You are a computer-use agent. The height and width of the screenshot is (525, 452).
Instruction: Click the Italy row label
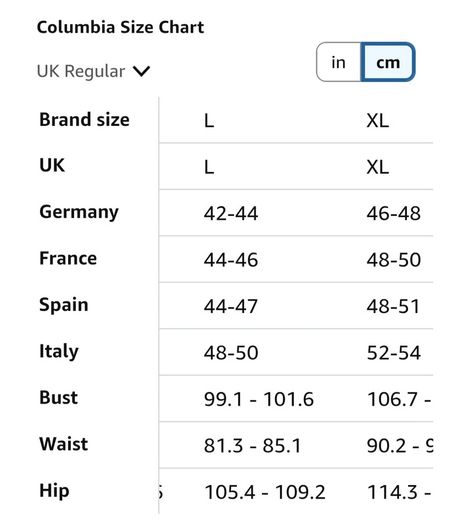[x=59, y=352]
